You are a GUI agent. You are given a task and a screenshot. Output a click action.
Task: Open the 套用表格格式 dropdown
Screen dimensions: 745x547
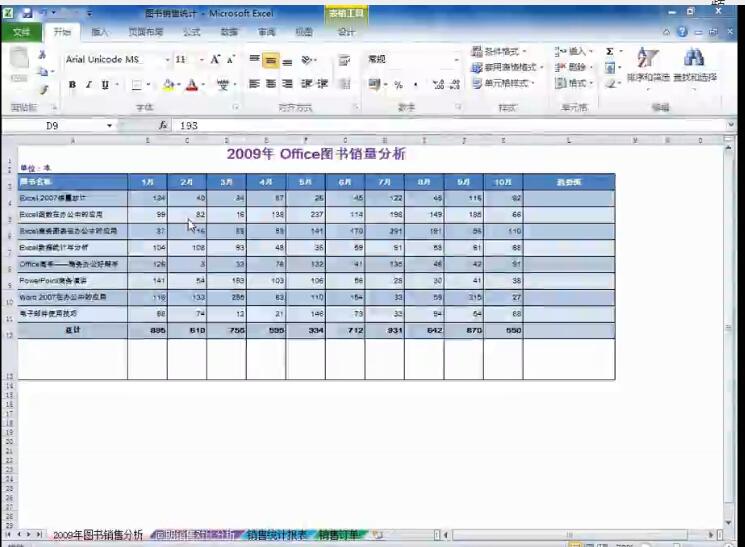click(x=507, y=67)
